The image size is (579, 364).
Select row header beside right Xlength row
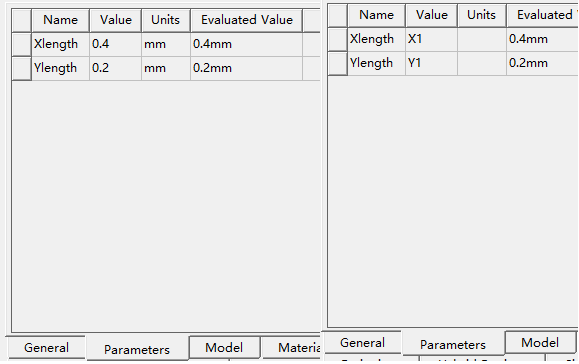tap(338, 39)
